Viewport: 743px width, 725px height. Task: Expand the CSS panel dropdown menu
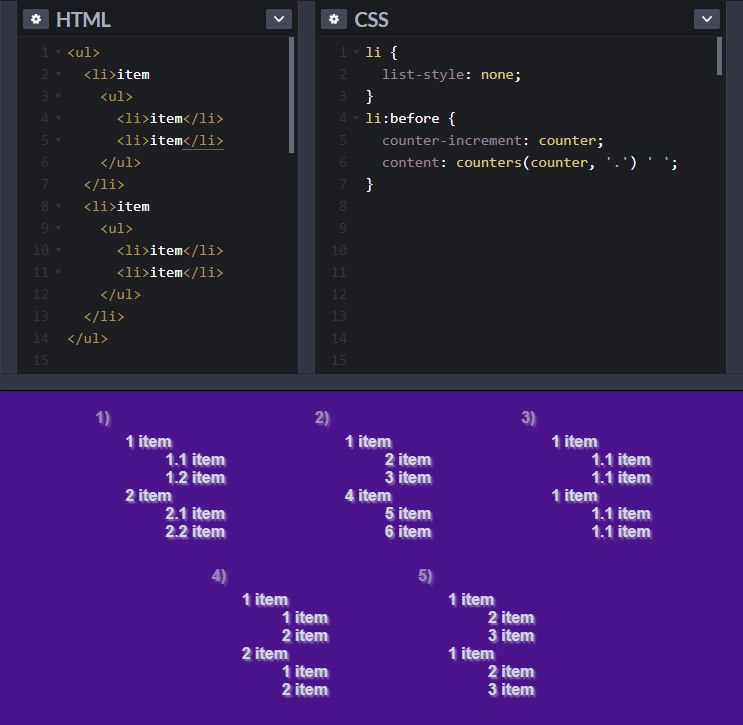[x=707, y=19]
